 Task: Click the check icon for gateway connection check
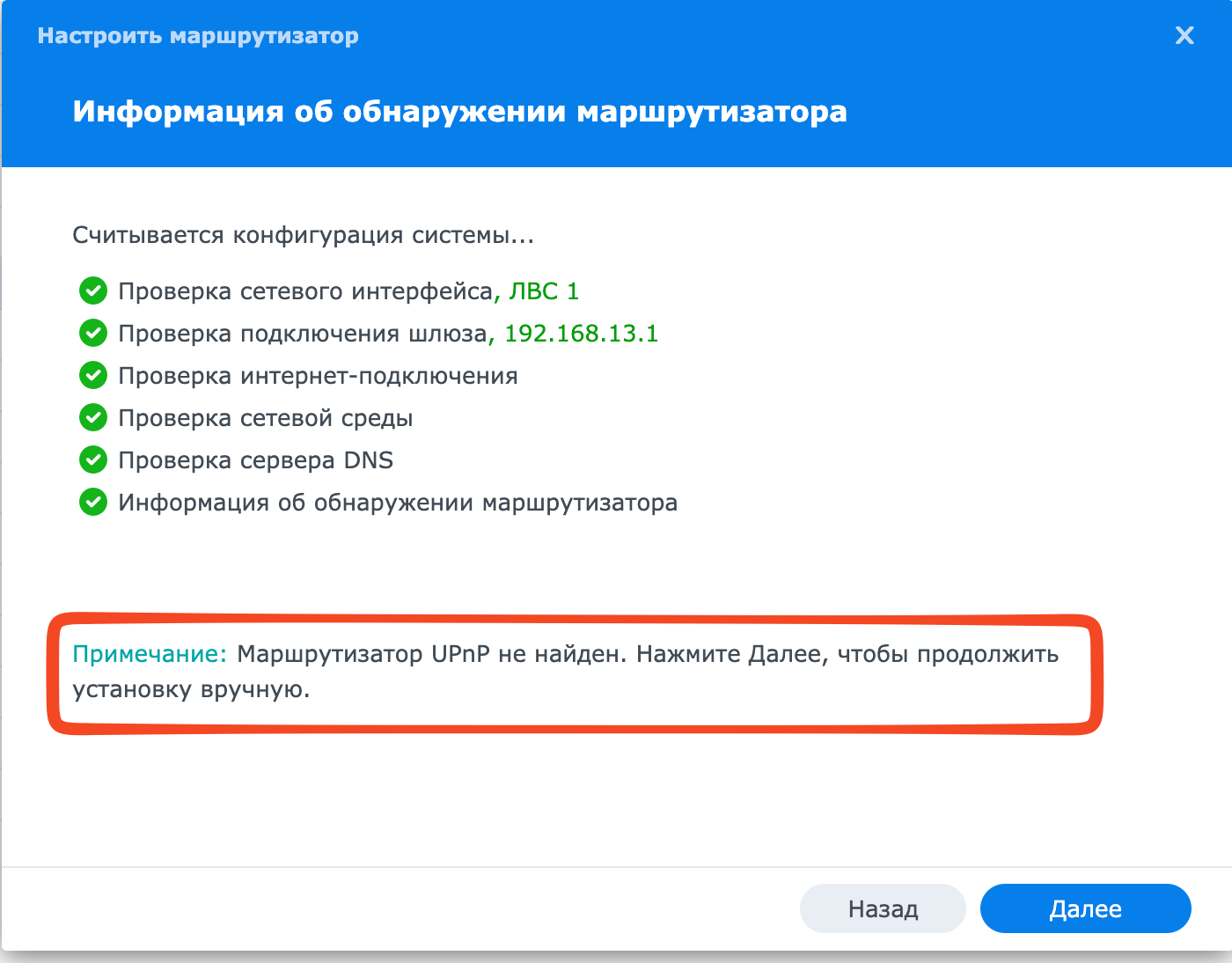93,333
